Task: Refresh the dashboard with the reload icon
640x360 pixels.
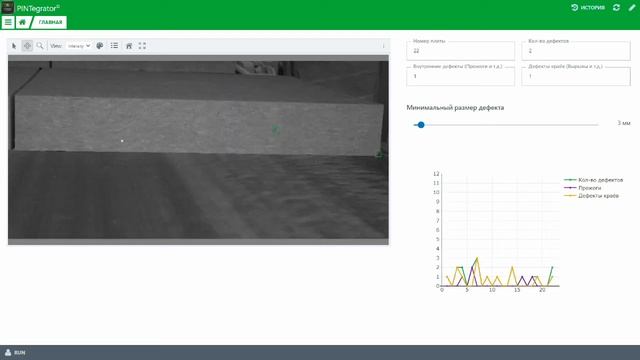Action: click(x=616, y=7)
